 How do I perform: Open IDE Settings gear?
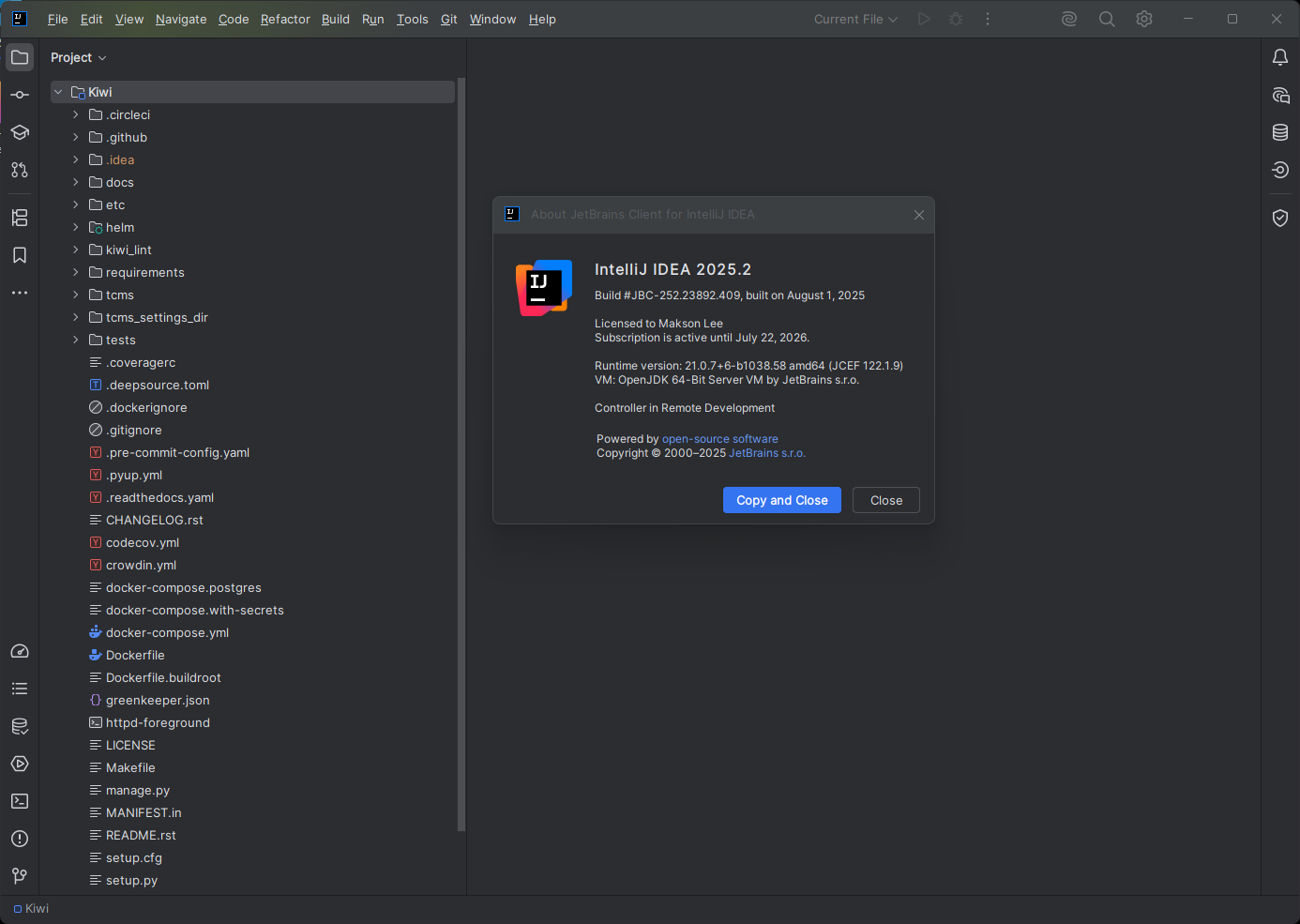click(x=1144, y=19)
